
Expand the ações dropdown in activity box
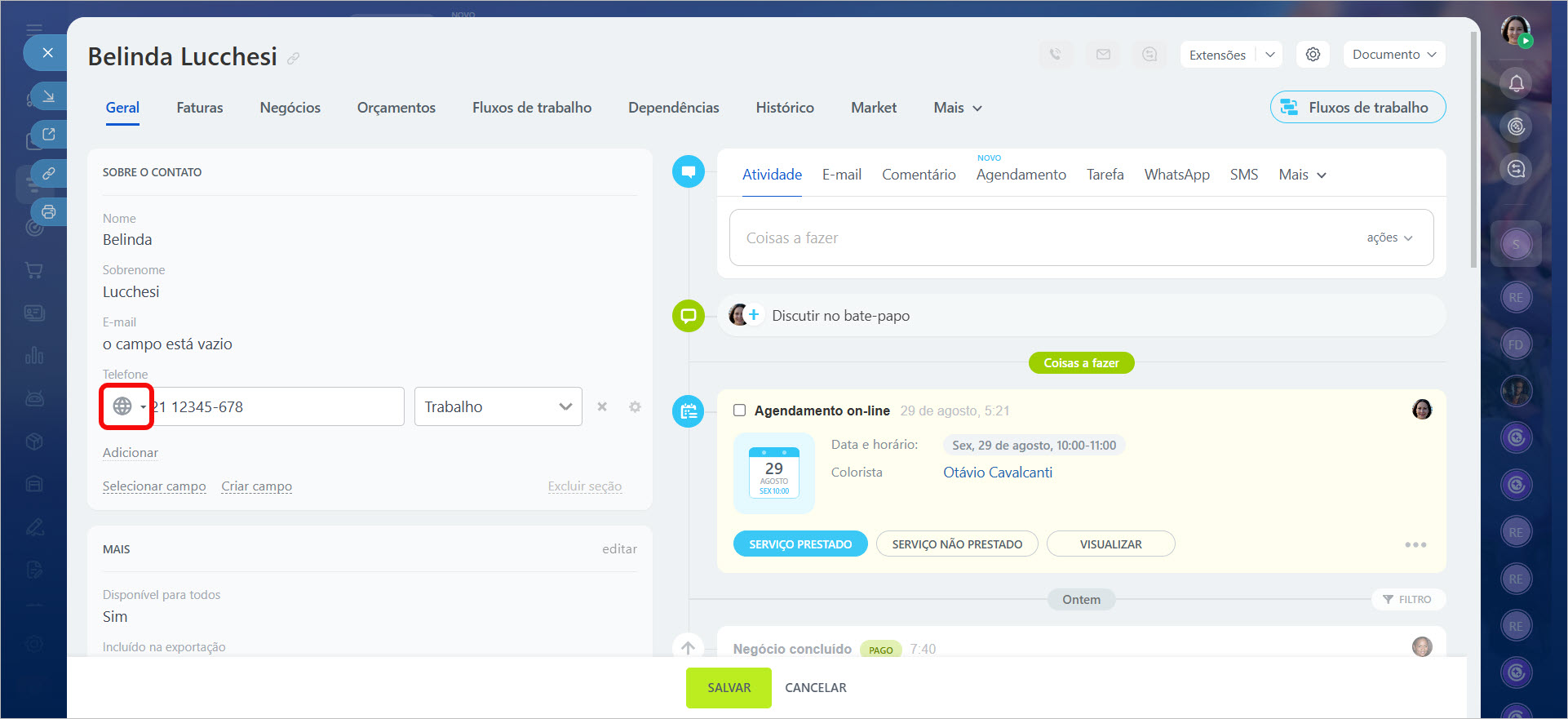coord(1389,237)
